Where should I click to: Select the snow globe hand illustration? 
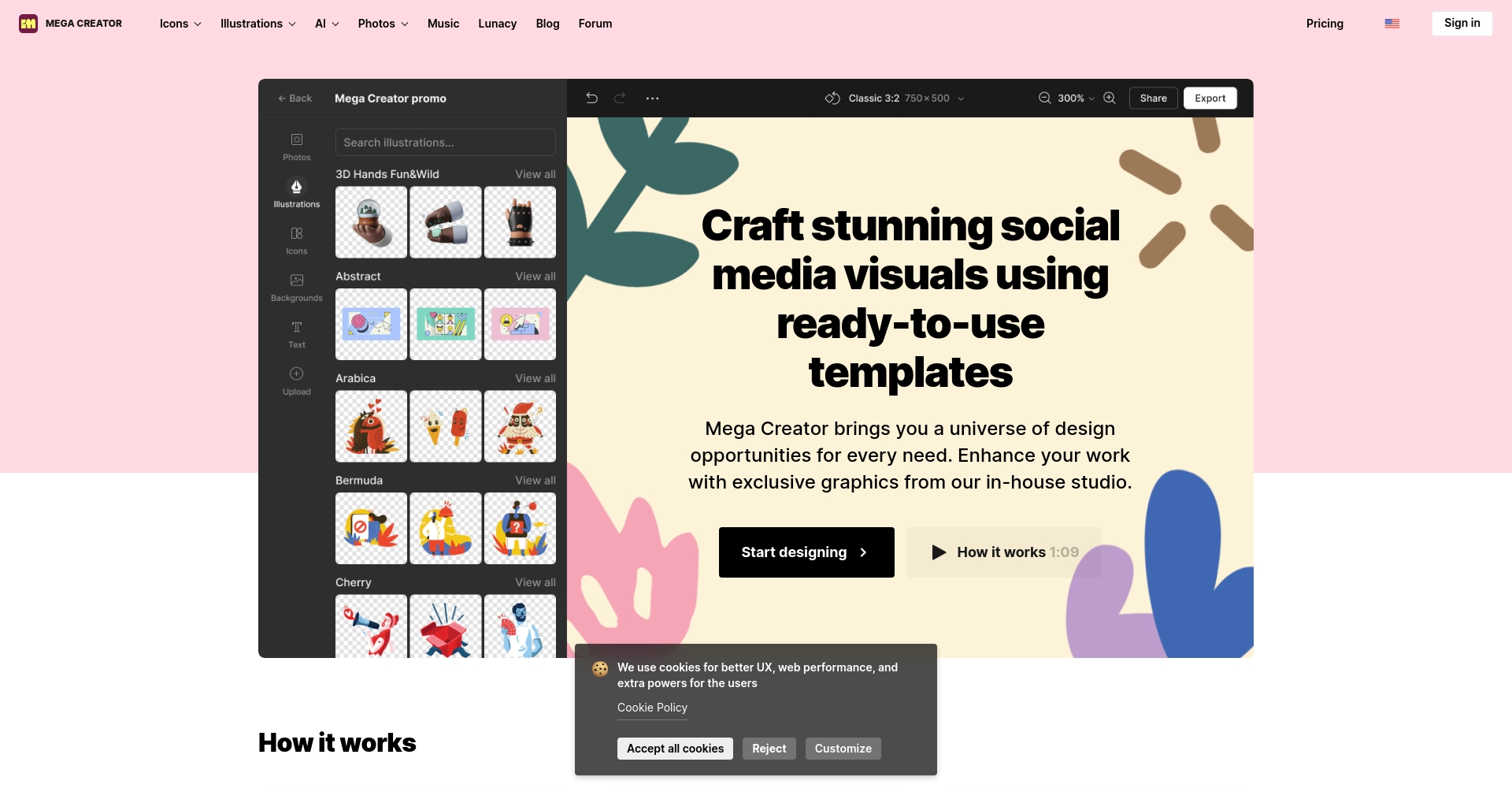point(372,222)
